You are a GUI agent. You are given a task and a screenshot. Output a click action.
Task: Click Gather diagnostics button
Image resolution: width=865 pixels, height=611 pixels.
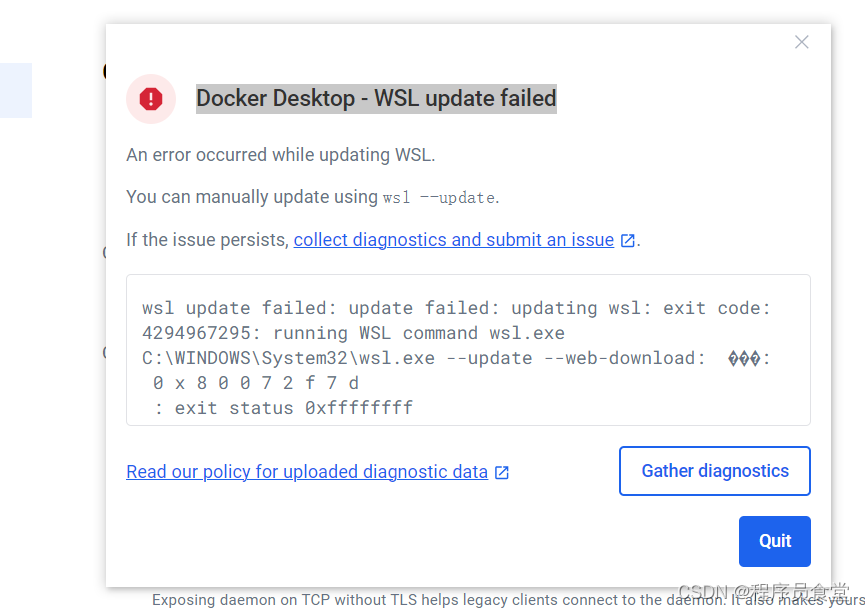pyautogui.click(x=715, y=471)
